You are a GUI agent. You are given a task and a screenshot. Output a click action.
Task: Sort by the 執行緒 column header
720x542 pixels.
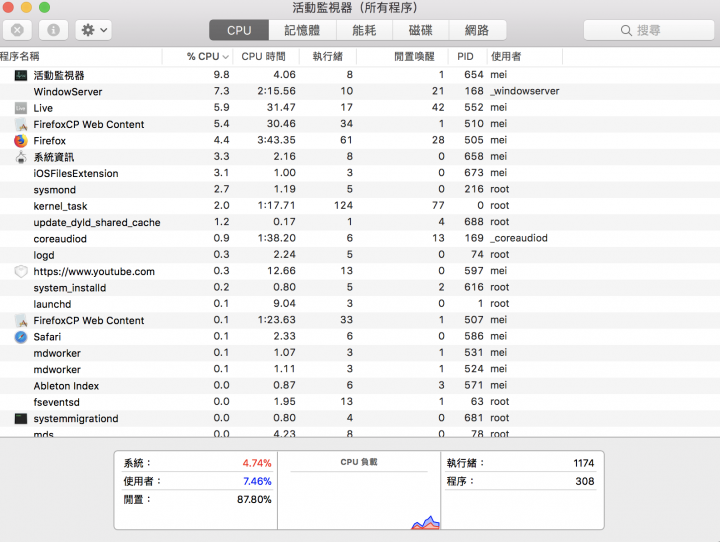327,56
